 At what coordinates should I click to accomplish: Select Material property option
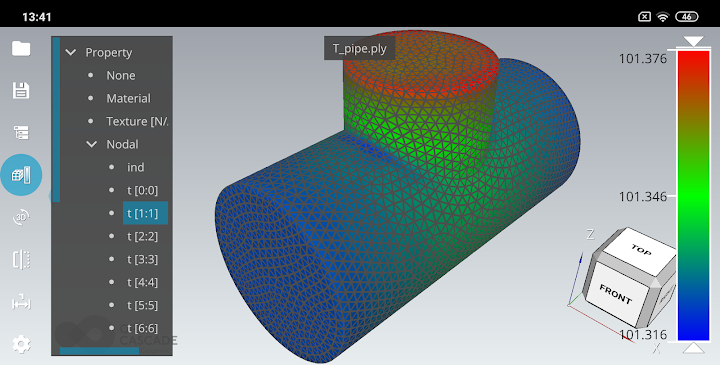[x=129, y=98]
